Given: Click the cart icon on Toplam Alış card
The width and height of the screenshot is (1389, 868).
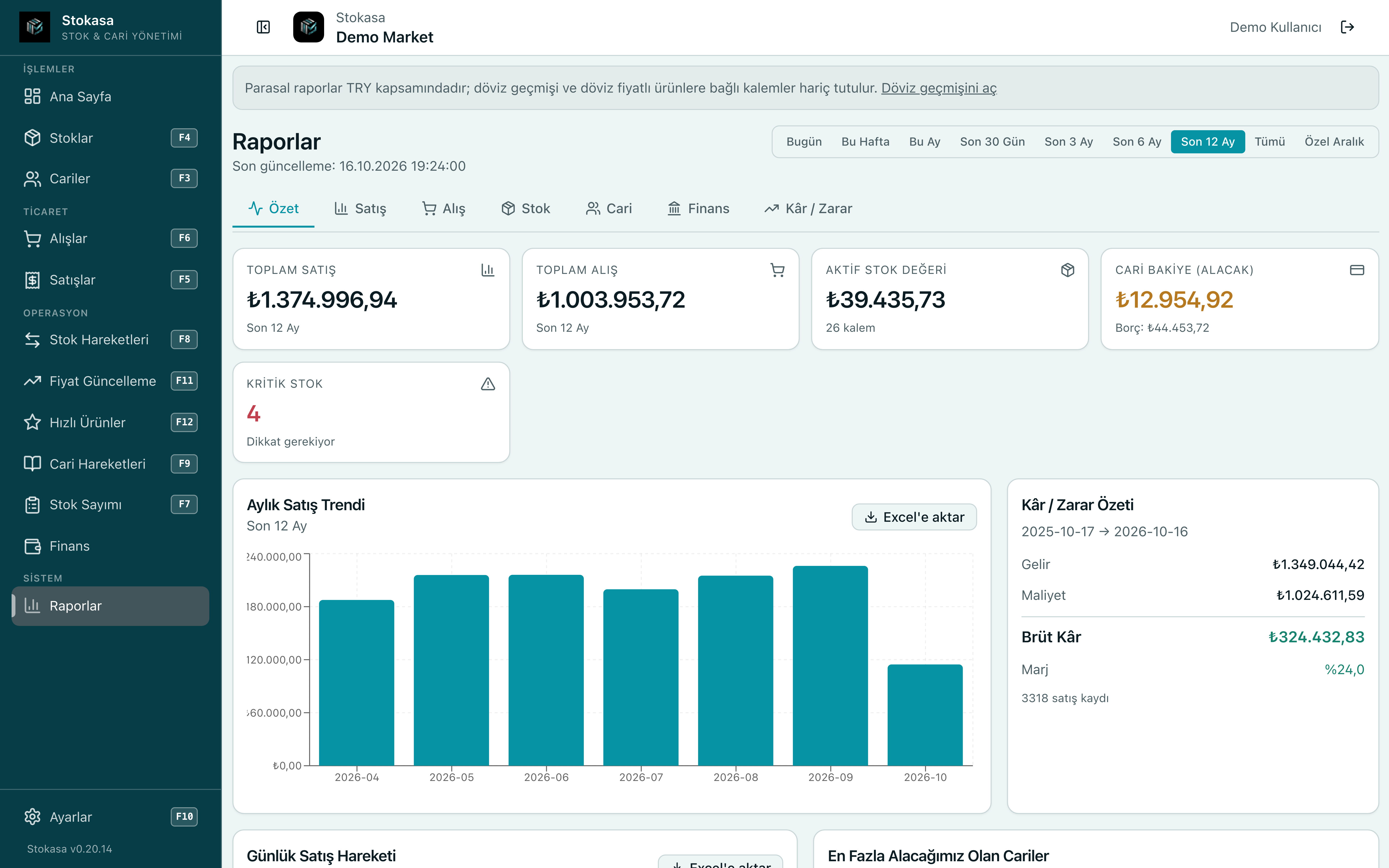Looking at the screenshot, I should (x=777, y=270).
